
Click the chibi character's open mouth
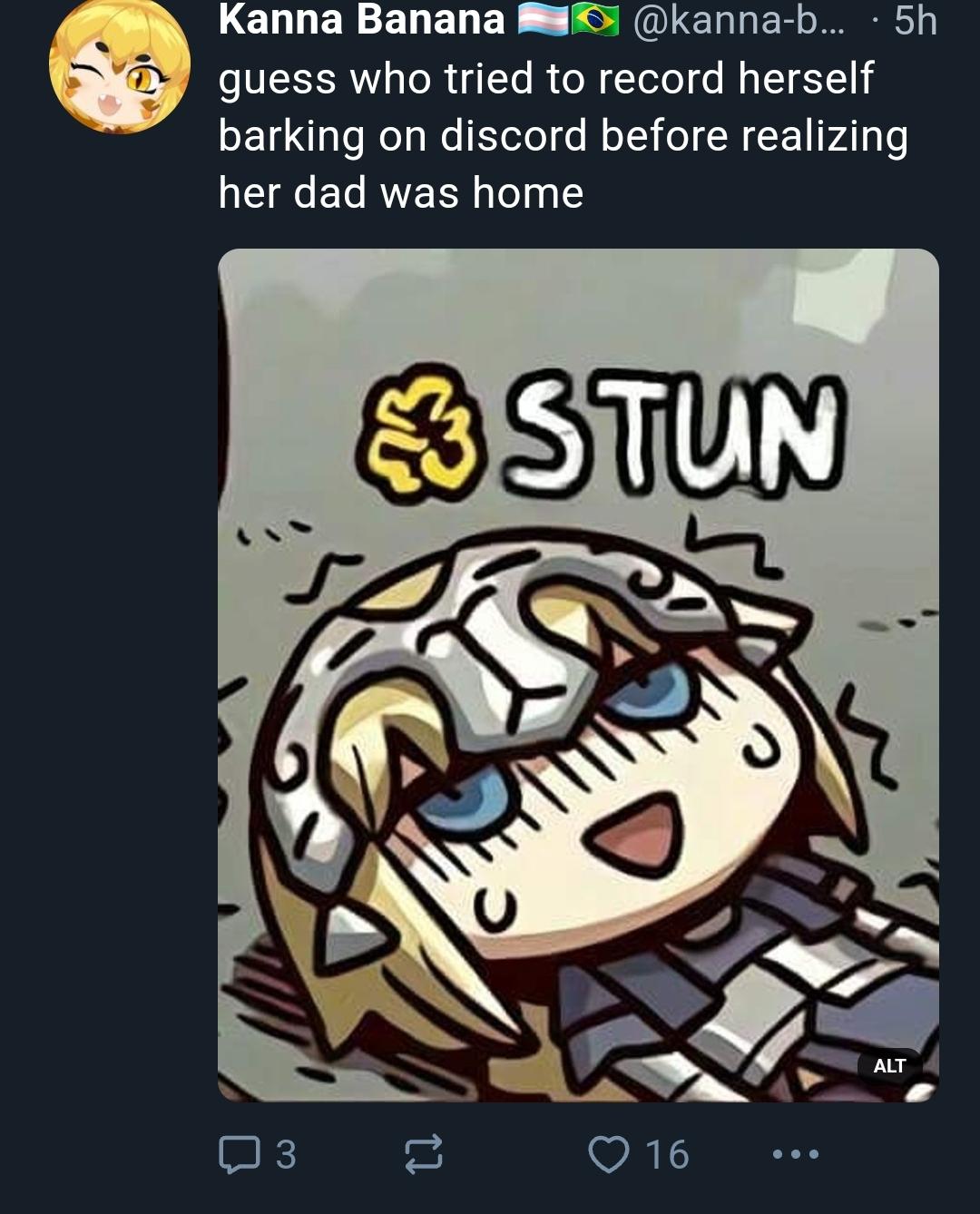[636, 835]
